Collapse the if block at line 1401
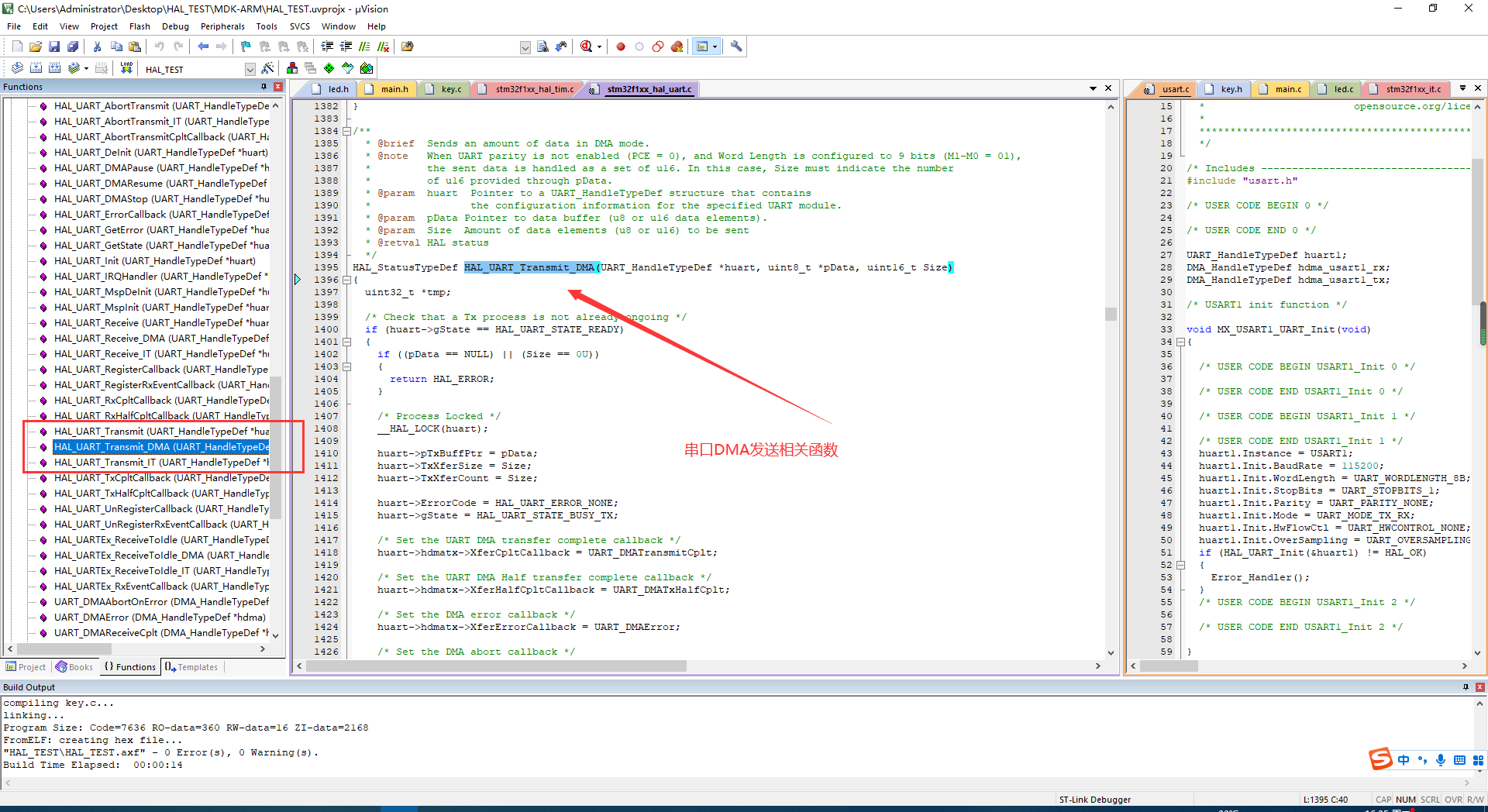The height and width of the screenshot is (812, 1488). (347, 342)
